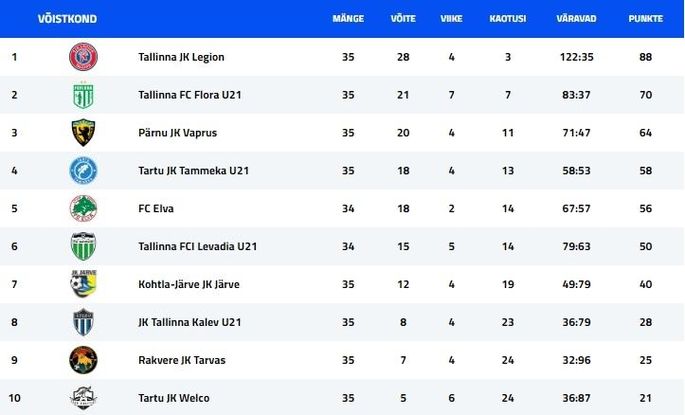Open the Rakvere JK Tarvas team link
Viewport: 685px width, 415px height.
tap(182, 360)
